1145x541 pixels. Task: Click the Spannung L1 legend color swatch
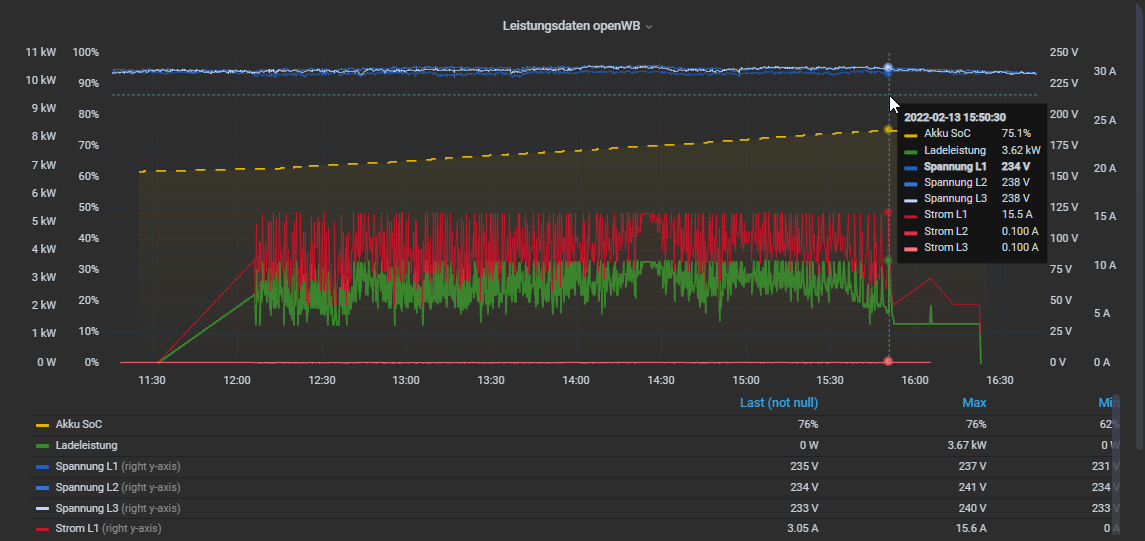(42, 467)
